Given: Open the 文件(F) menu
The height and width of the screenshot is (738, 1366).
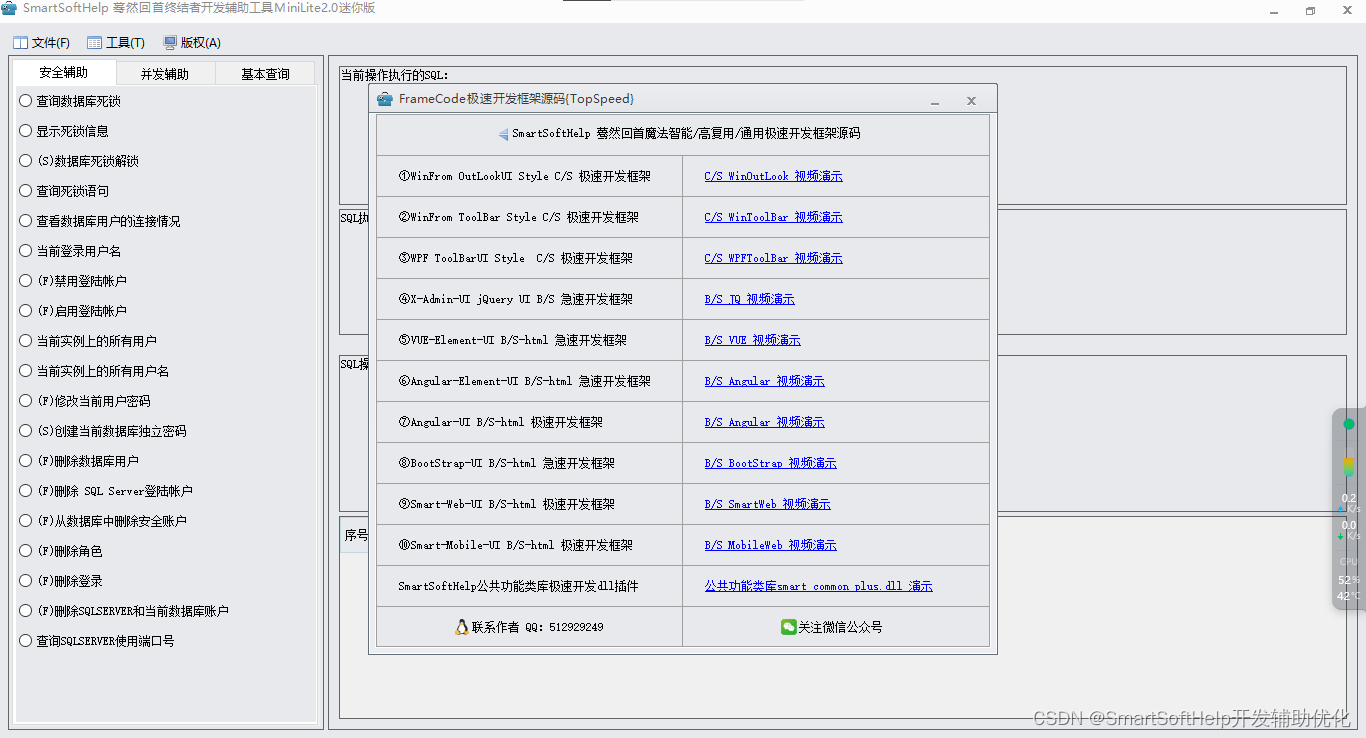Looking at the screenshot, I should (41, 43).
